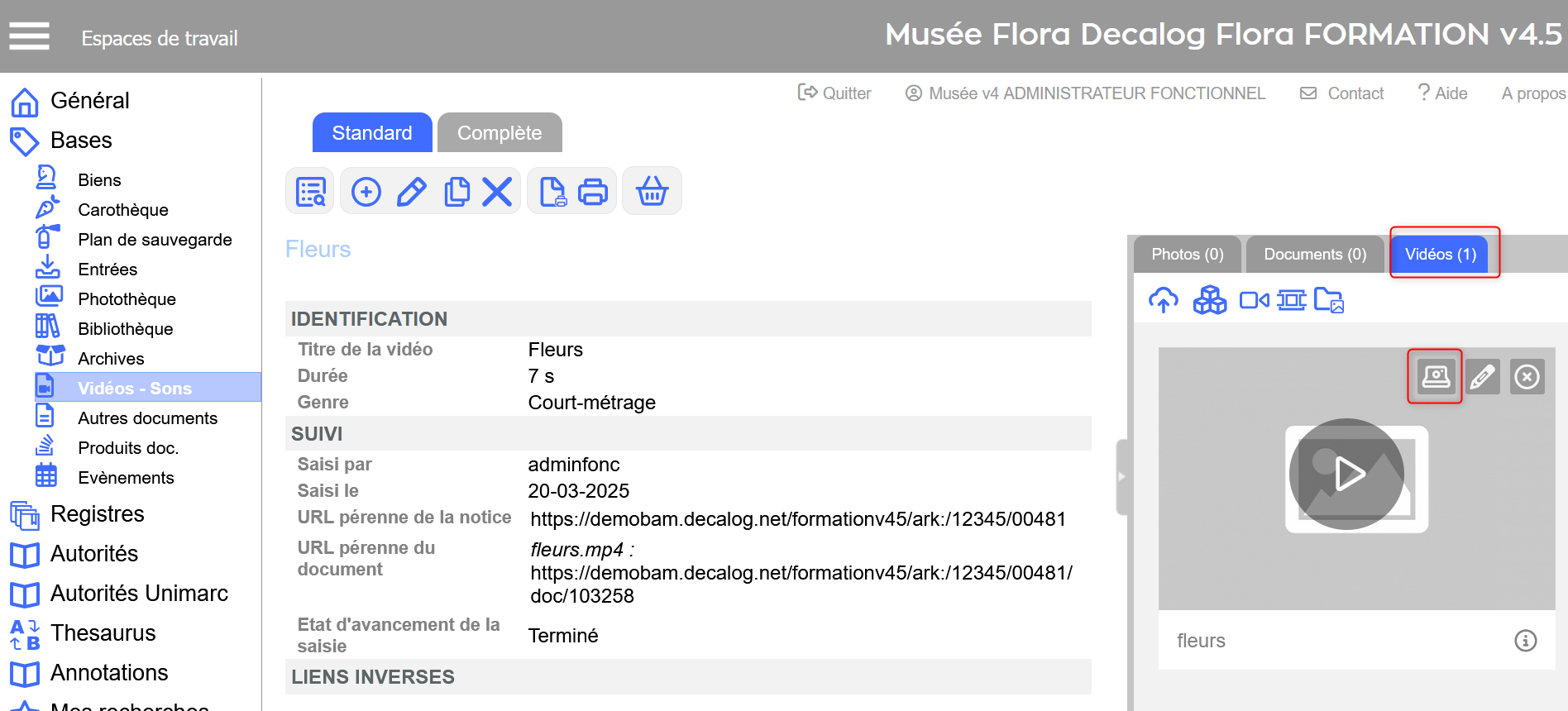This screenshot has width=1568, height=711.
Task: Open the perennial notice URL link
Action: (x=797, y=519)
